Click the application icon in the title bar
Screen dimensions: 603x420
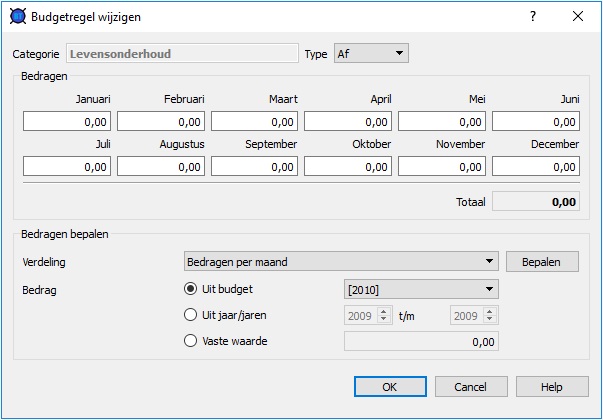coord(17,17)
